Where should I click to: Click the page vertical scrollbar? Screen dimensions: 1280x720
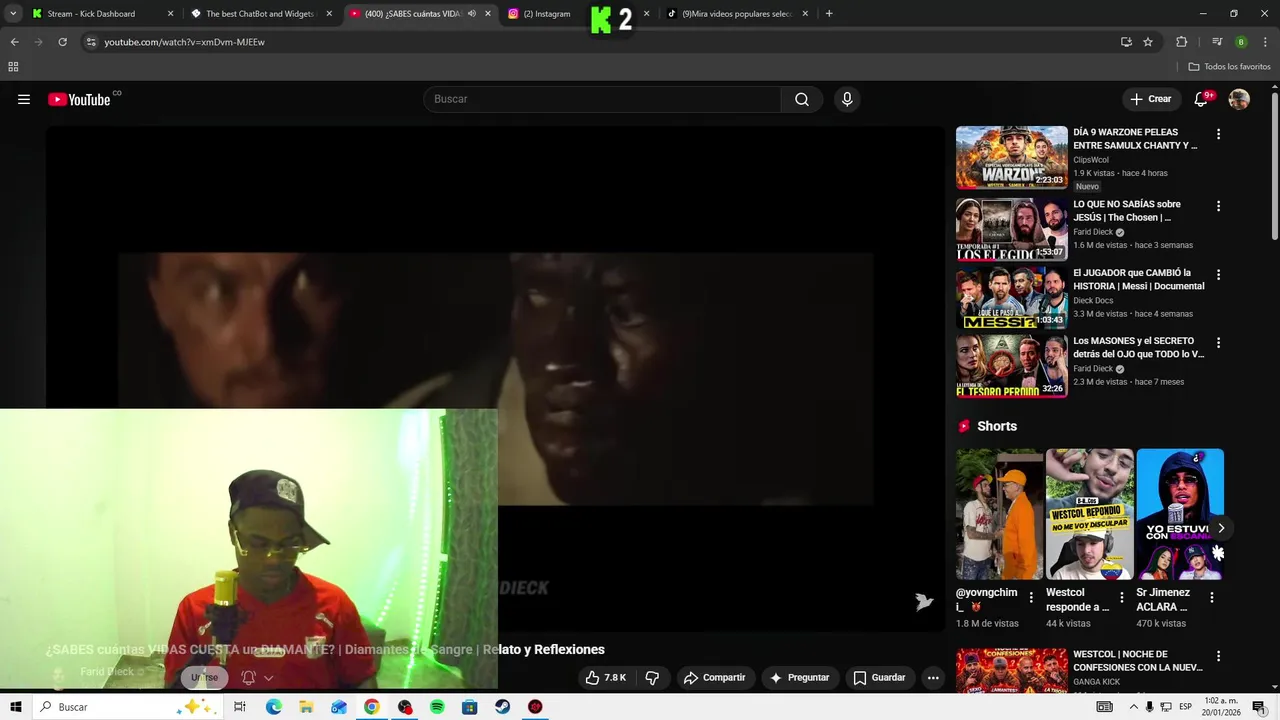point(1274,165)
